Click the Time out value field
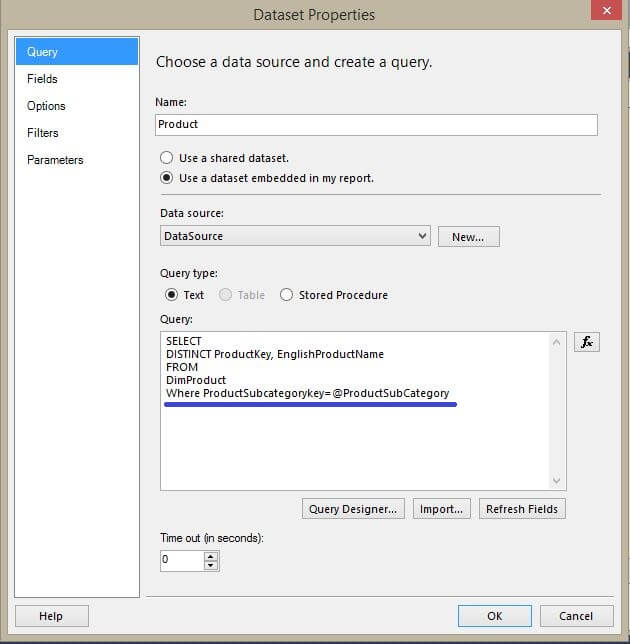The height and width of the screenshot is (644, 630). [182, 561]
